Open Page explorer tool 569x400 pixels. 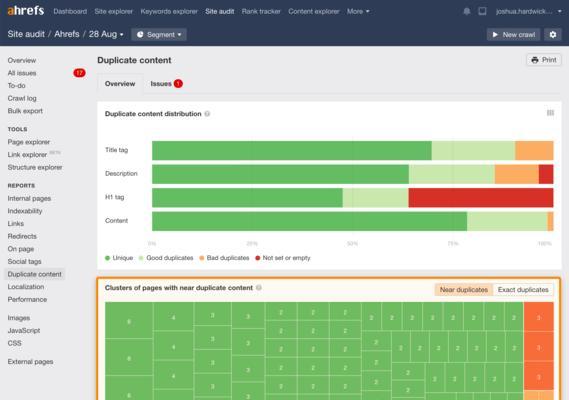pos(29,142)
